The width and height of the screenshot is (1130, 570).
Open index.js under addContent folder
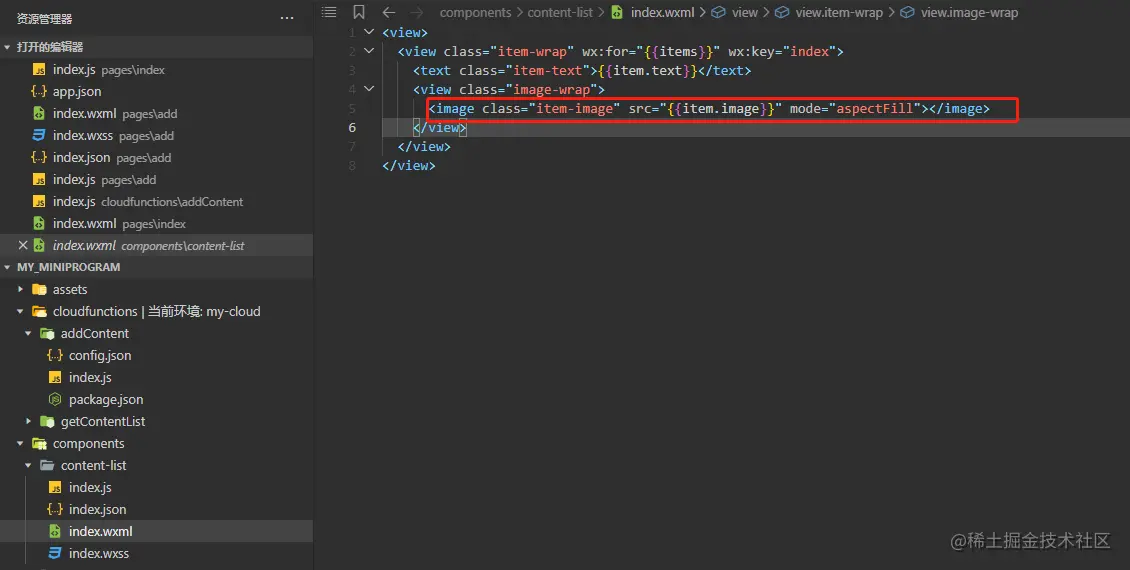click(x=156, y=378)
